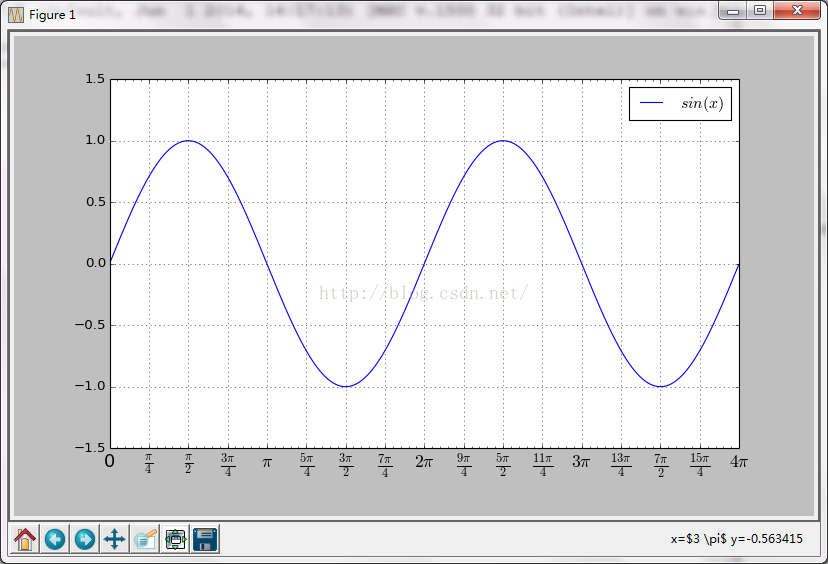Click the 3π/4 x-axis tick label

228,465
